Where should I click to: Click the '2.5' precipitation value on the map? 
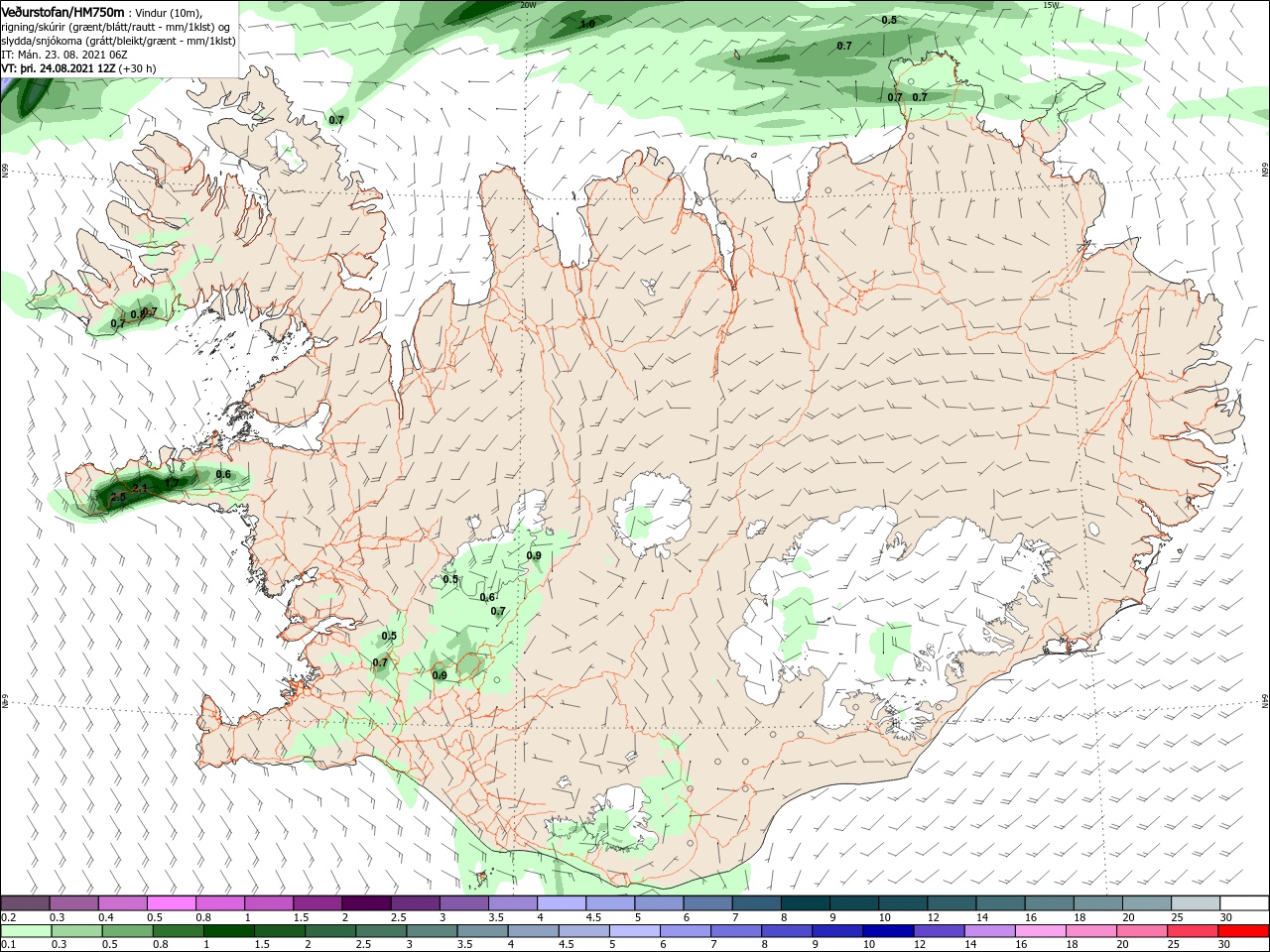118,497
